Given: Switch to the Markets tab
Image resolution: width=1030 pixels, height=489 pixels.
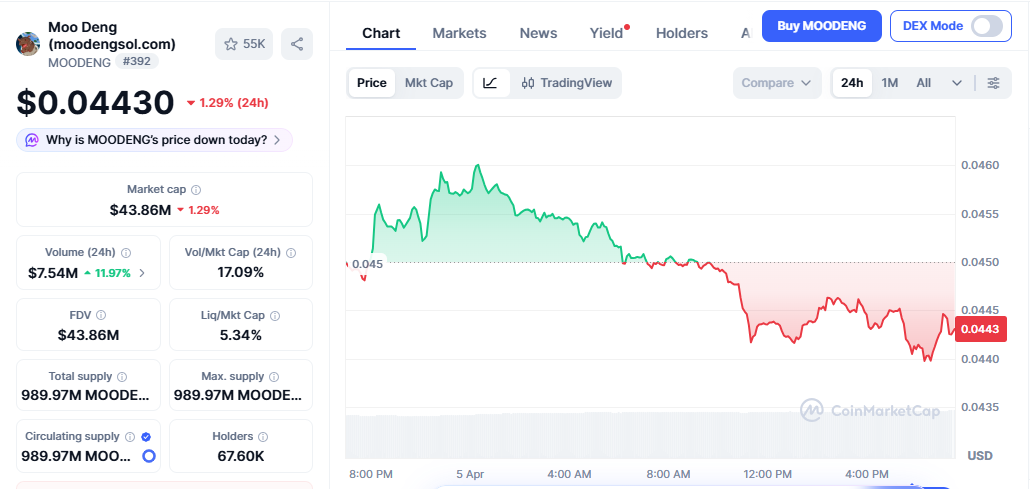Looking at the screenshot, I should (459, 33).
